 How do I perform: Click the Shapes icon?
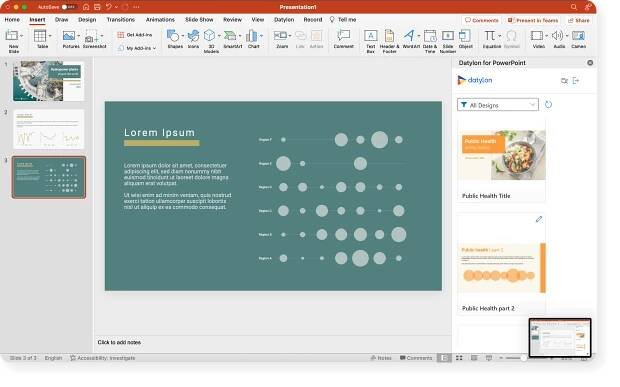pyautogui.click(x=173, y=36)
